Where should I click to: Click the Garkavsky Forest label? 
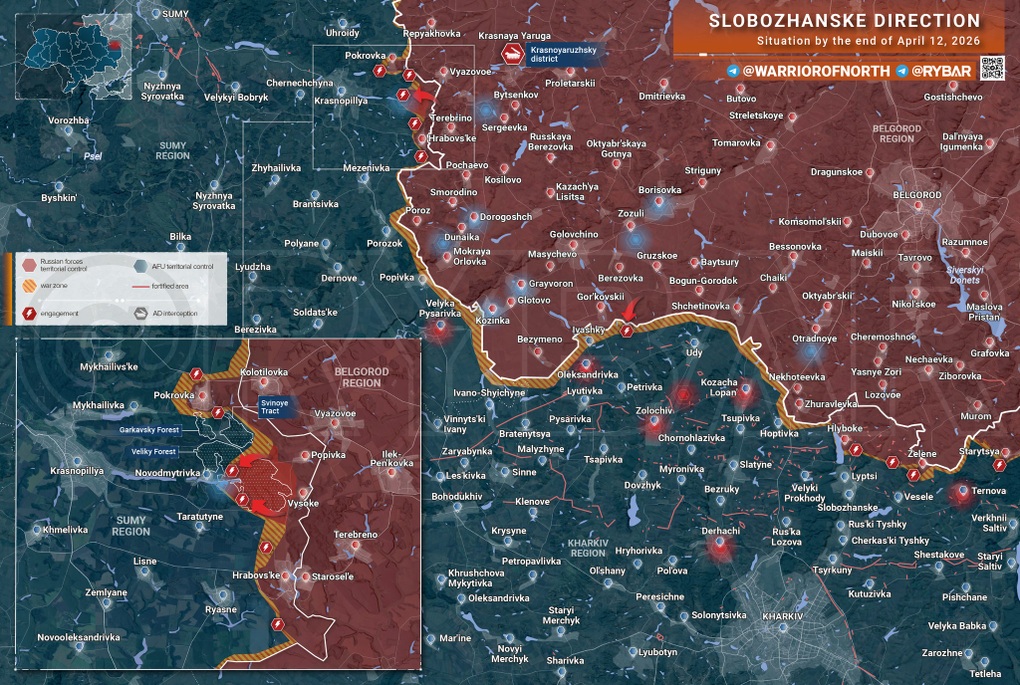[x=149, y=430]
